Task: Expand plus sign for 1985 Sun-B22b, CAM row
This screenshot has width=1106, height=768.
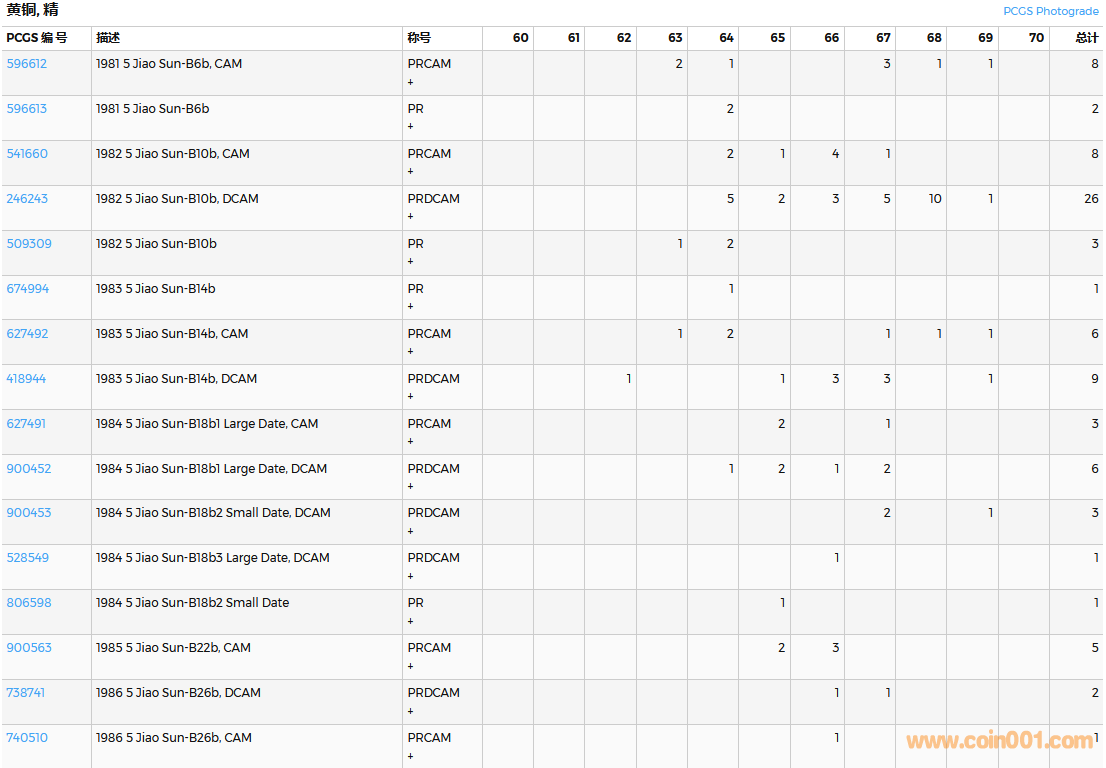Action: [x=410, y=666]
